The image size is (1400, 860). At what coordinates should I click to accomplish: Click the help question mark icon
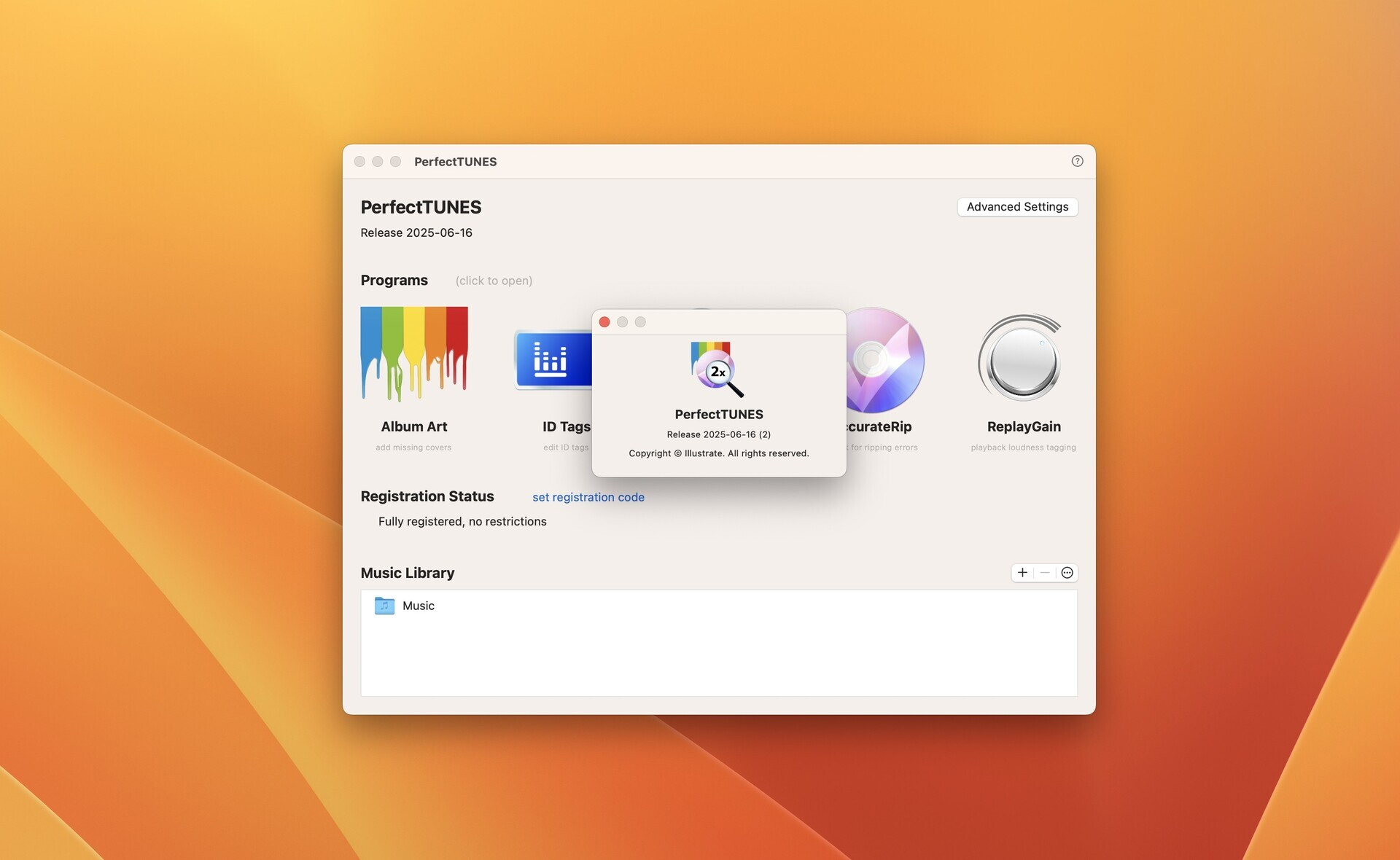(1077, 161)
